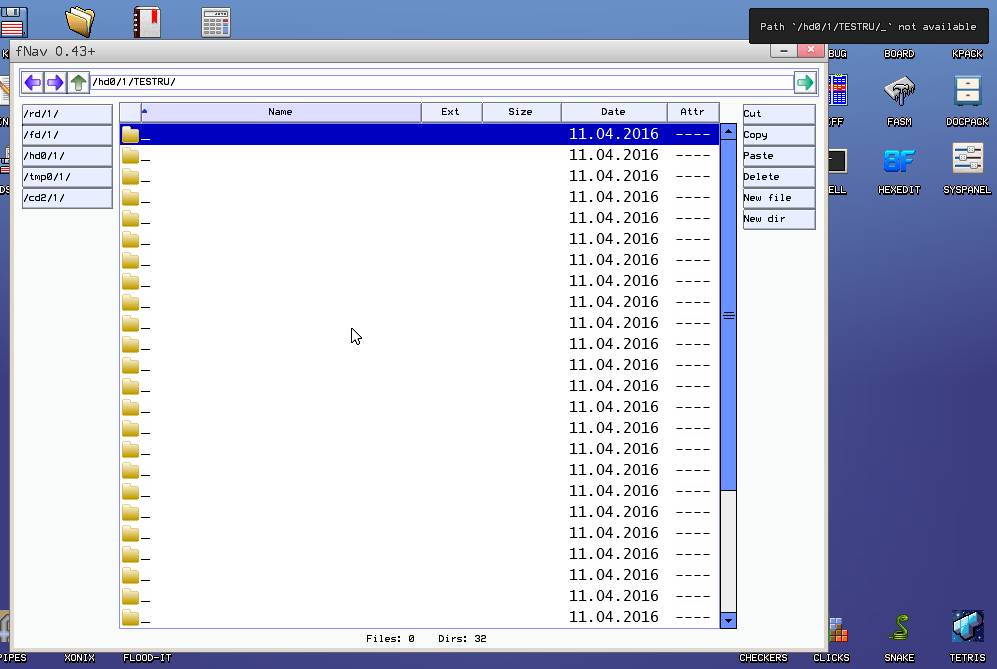Sort file list by Date column

click(613, 112)
